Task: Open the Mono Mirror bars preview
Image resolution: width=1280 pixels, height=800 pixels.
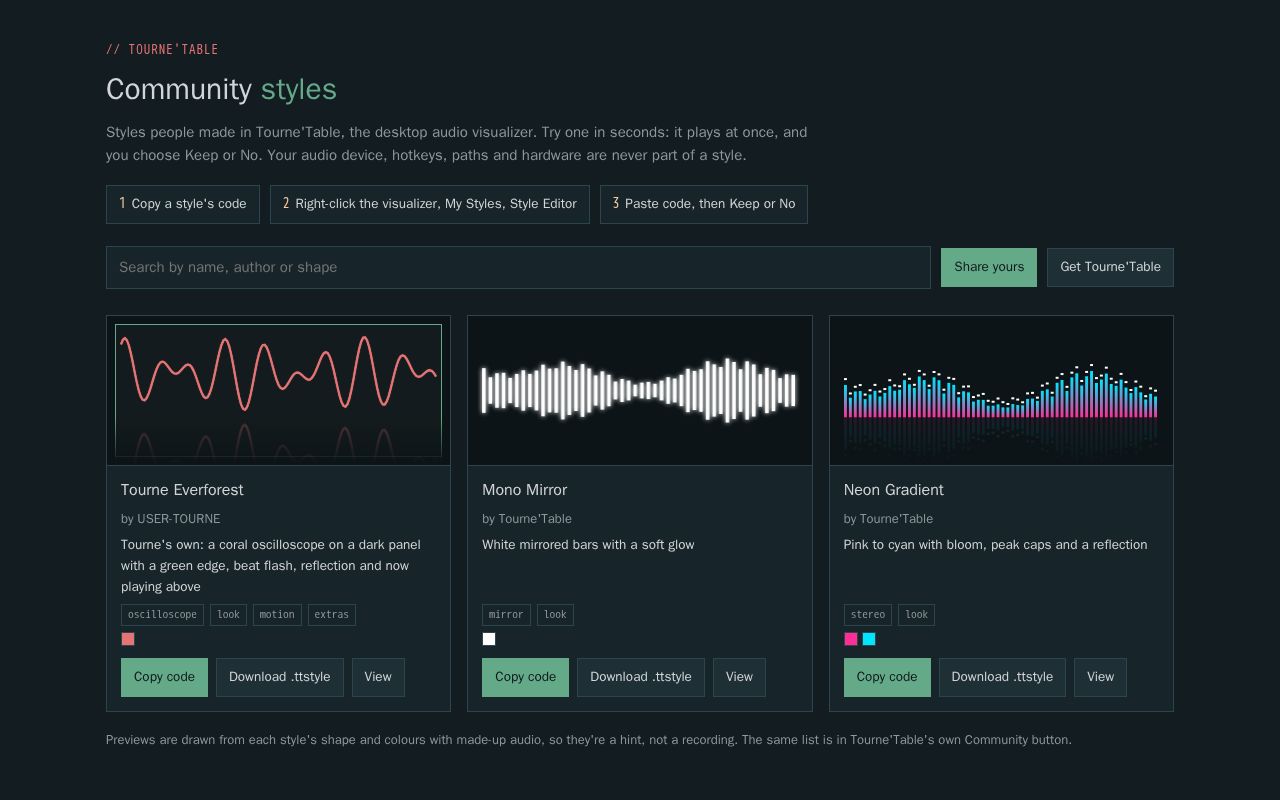Action: (x=640, y=391)
